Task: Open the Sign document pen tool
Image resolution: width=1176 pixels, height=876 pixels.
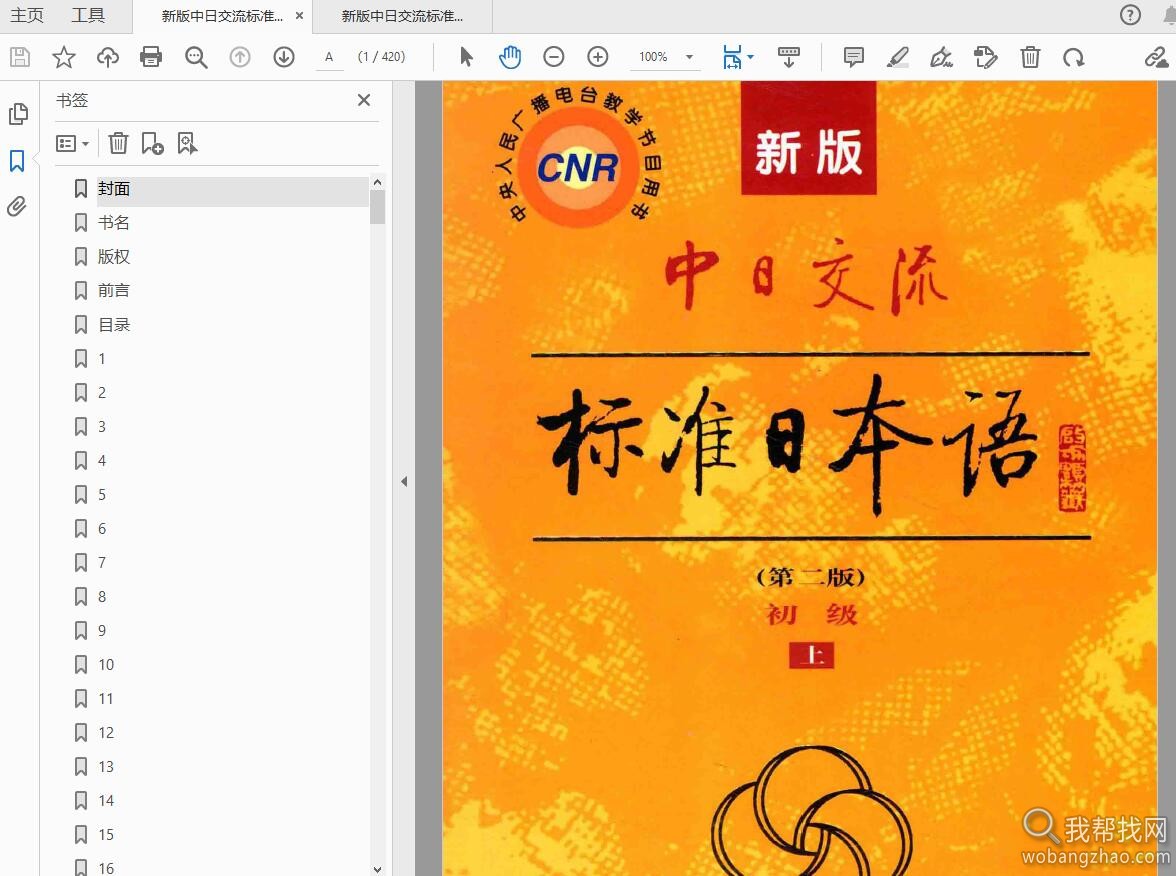Action: pos(941,57)
